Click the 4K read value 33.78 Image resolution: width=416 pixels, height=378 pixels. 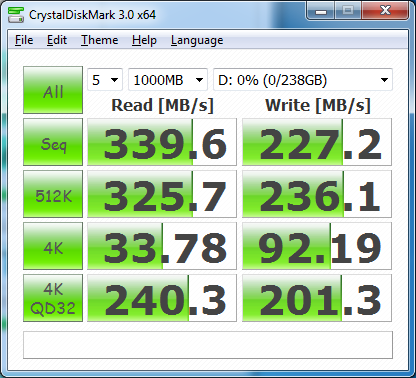[162, 246]
